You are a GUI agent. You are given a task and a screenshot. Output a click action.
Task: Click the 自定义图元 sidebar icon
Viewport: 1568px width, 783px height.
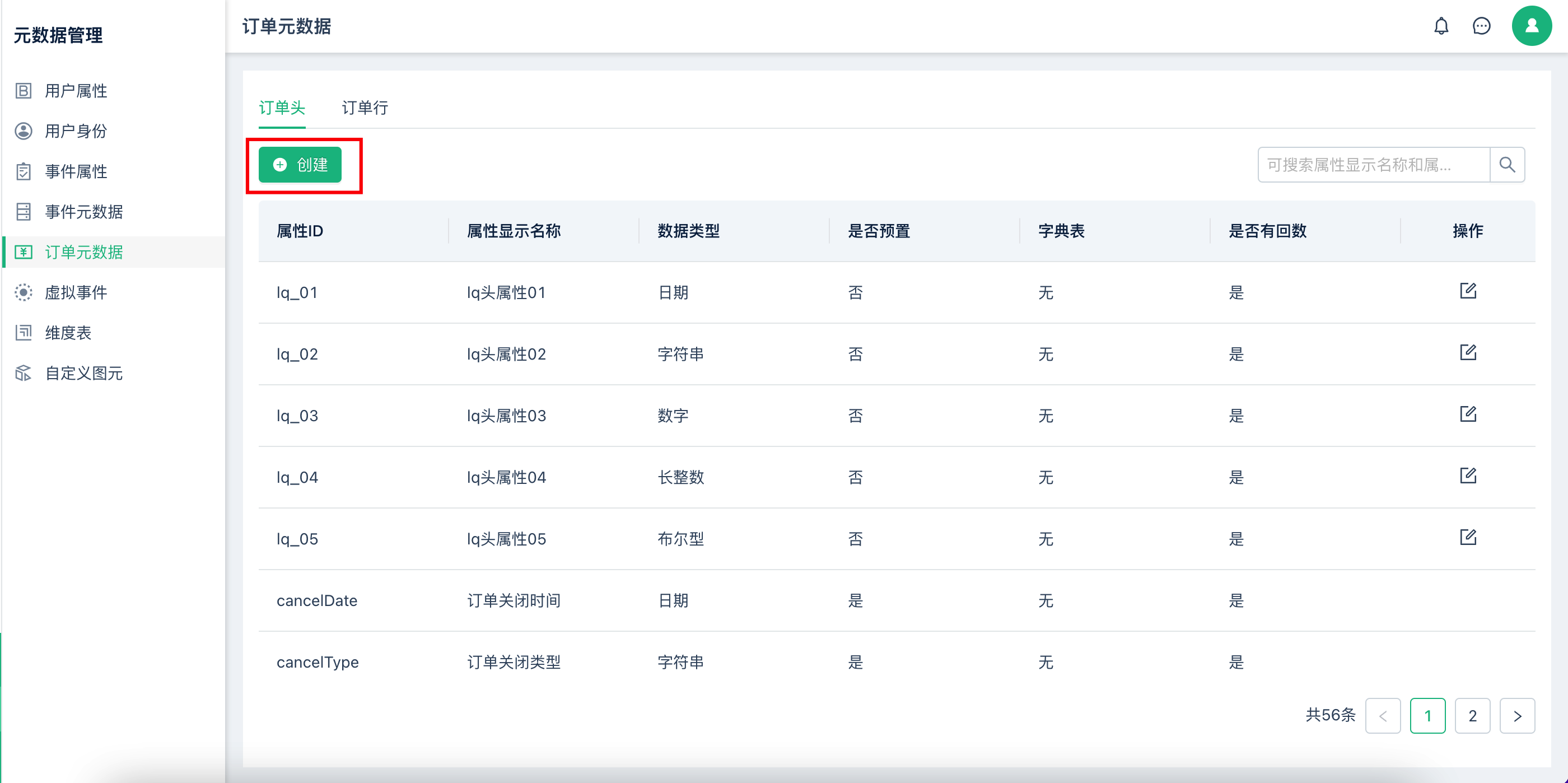pyautogui.click(x=23, y=372)
